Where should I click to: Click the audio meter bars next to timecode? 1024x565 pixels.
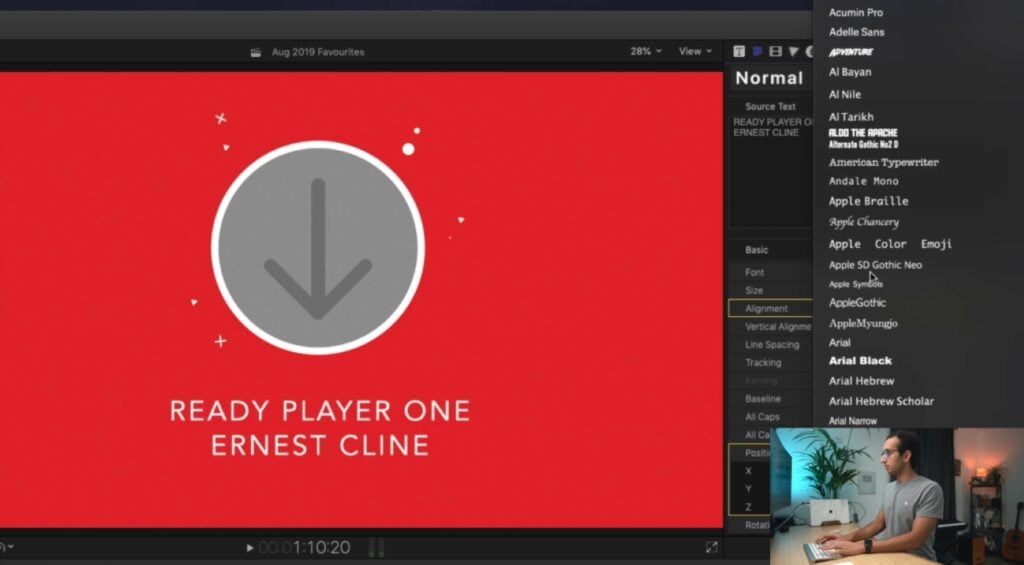click(x=376, y=547)
